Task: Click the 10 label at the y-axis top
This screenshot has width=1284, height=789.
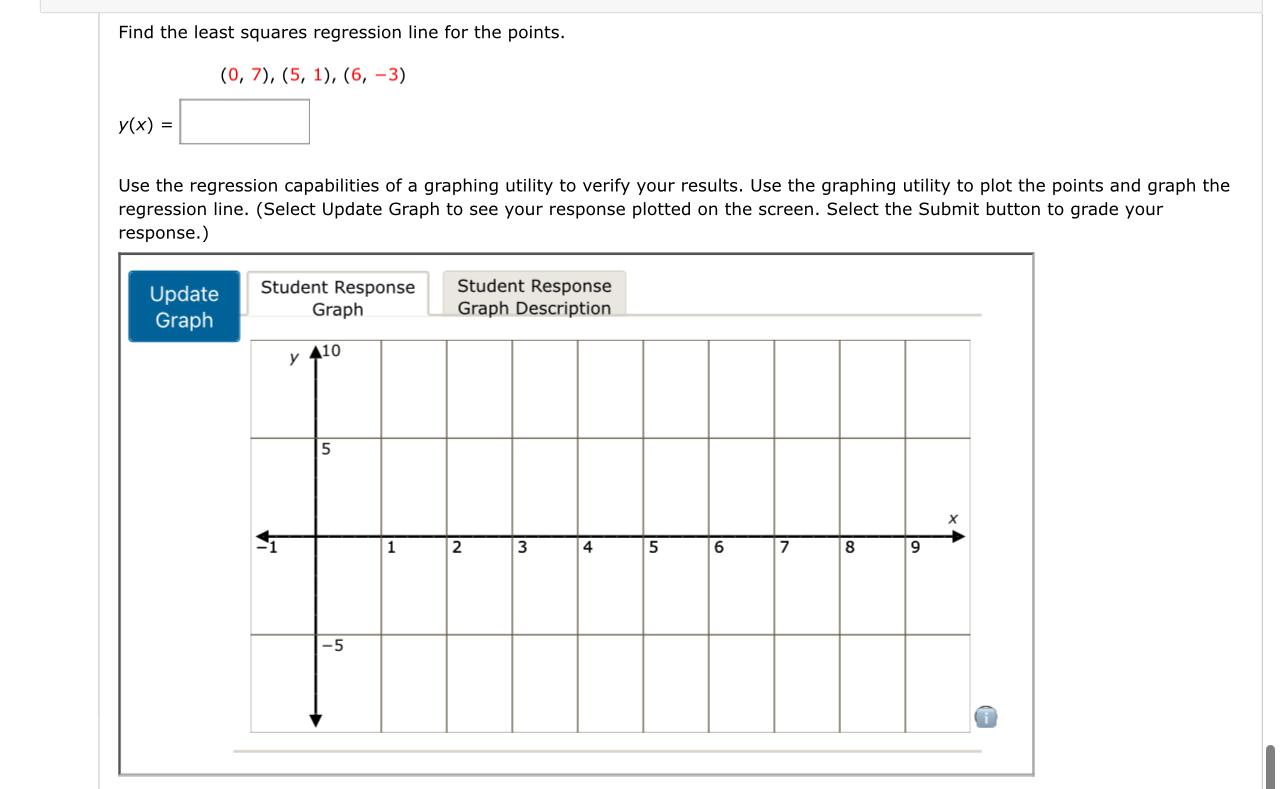Action: tap(330, 349)
